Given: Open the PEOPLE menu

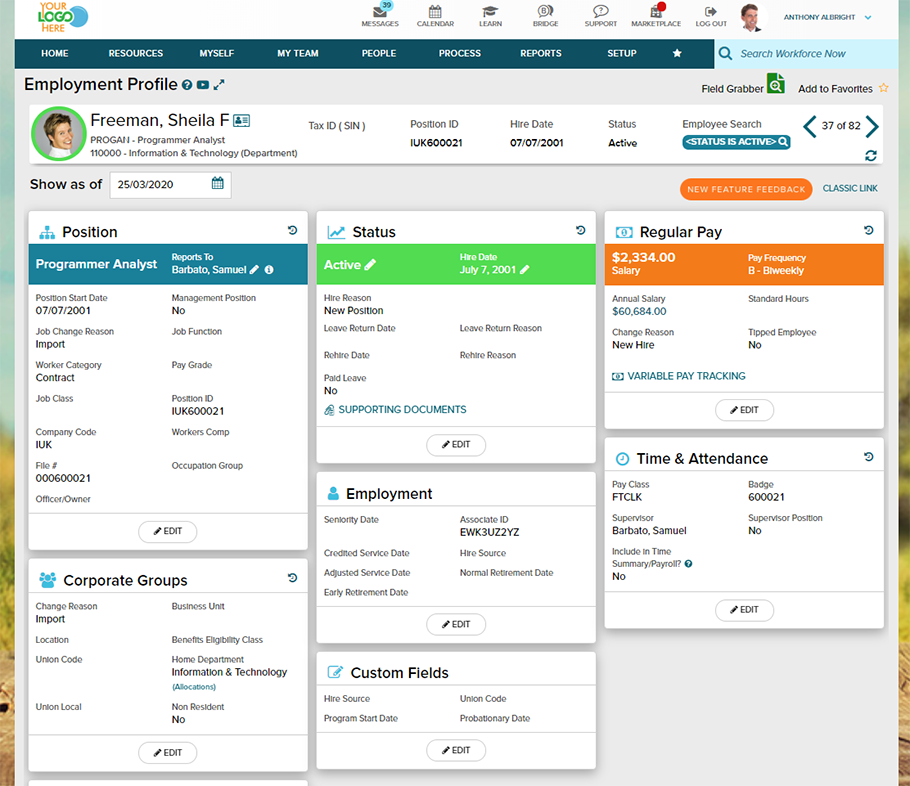Looking at the screenshot, I should tap(379, 53).
